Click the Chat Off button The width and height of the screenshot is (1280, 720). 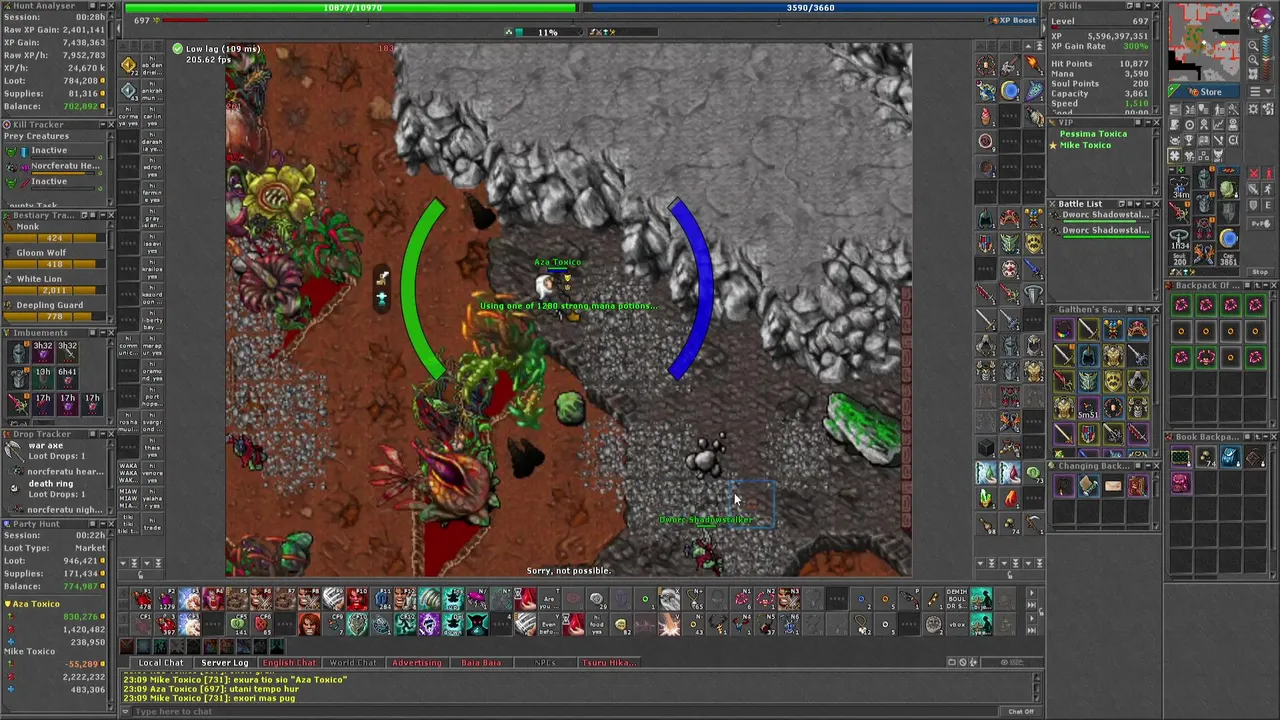[1021, 711]
